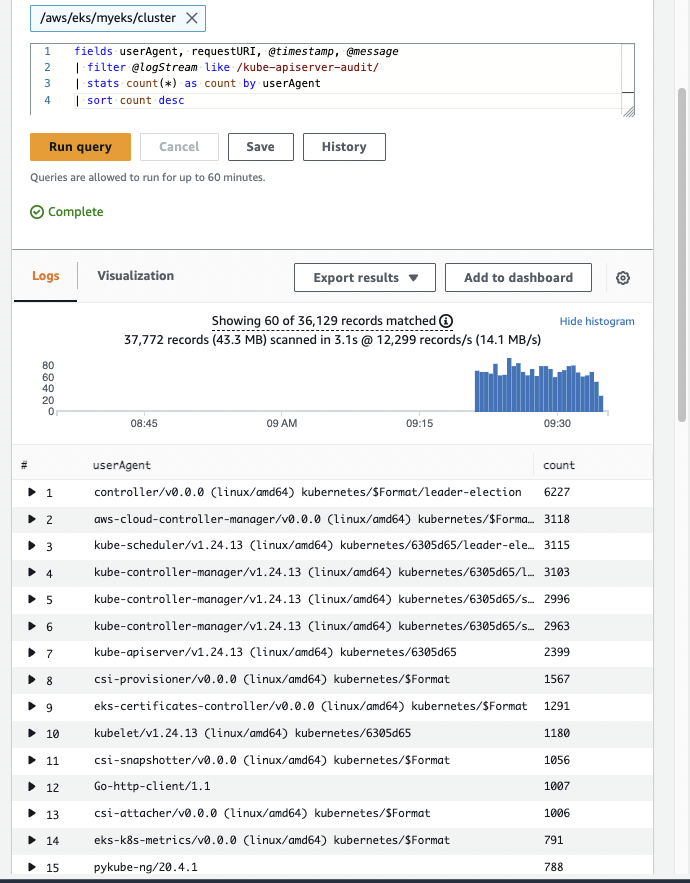Click the count value 1291
Image resolution: width=690 pixels, height=883 pixels.
tap(557, 706)
